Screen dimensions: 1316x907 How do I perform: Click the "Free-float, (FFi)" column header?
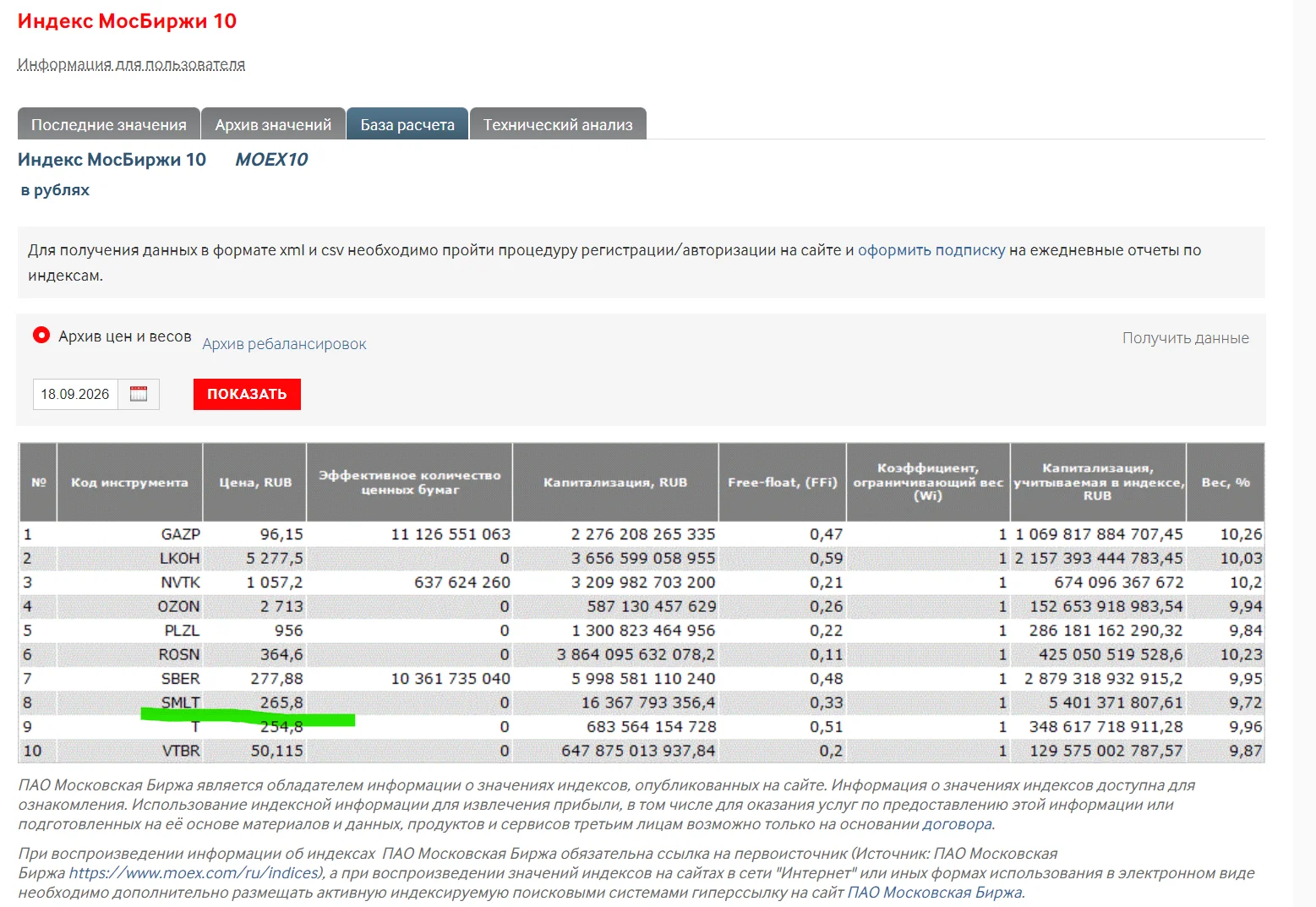[x=783, y=482]
